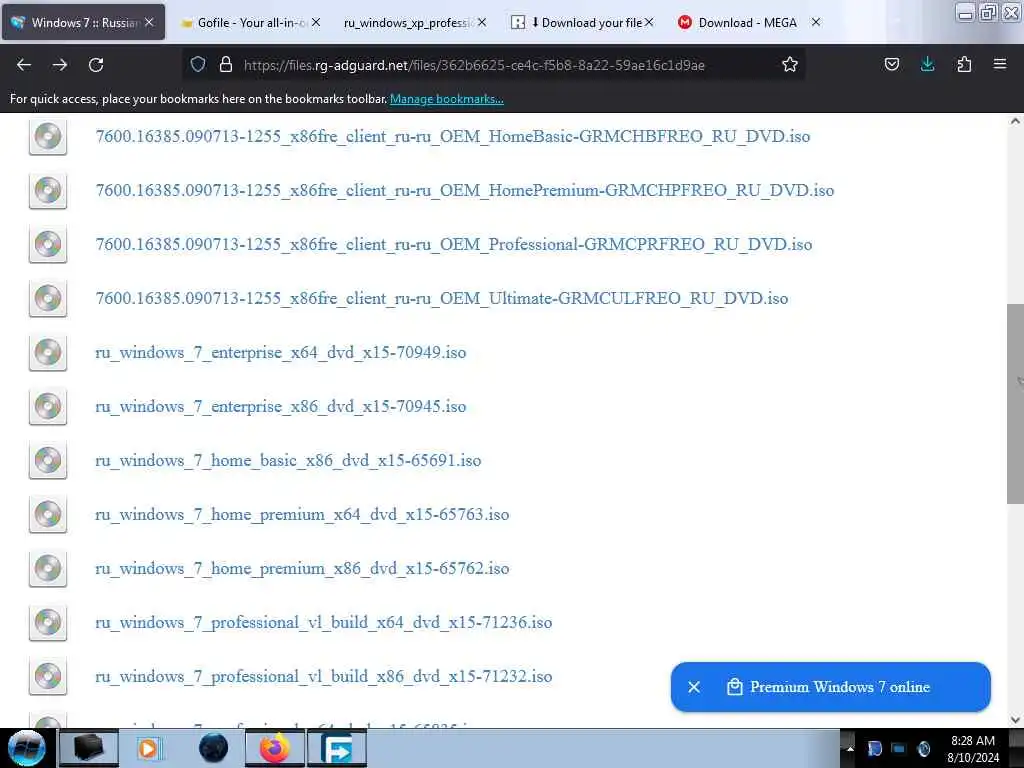Click the disc icon beside OEM_Professional iso
1024x768 pixels.
(x=48, y=244)
